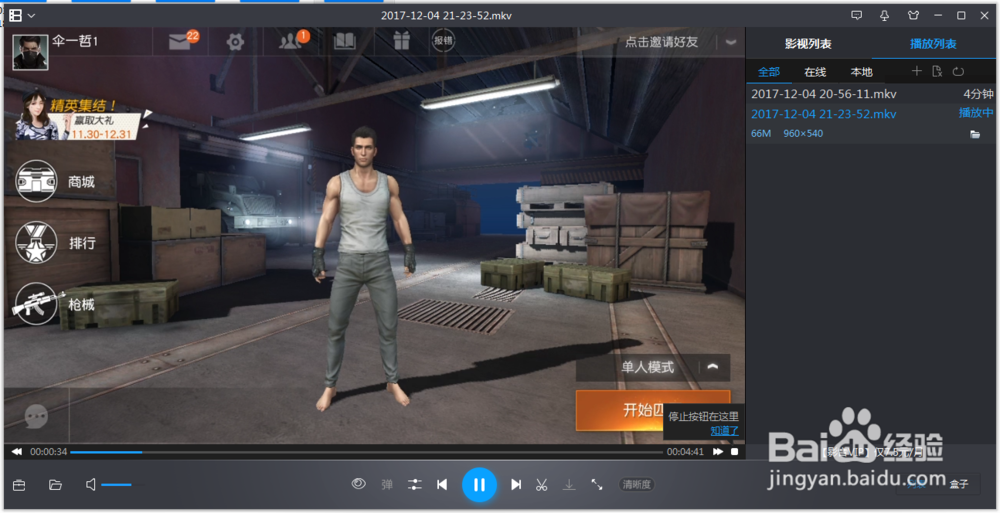The width and height of the screenshot is (1000, 513).
Task: Skip to the next video
Action: pyautogui.click(x=516, y=485)
